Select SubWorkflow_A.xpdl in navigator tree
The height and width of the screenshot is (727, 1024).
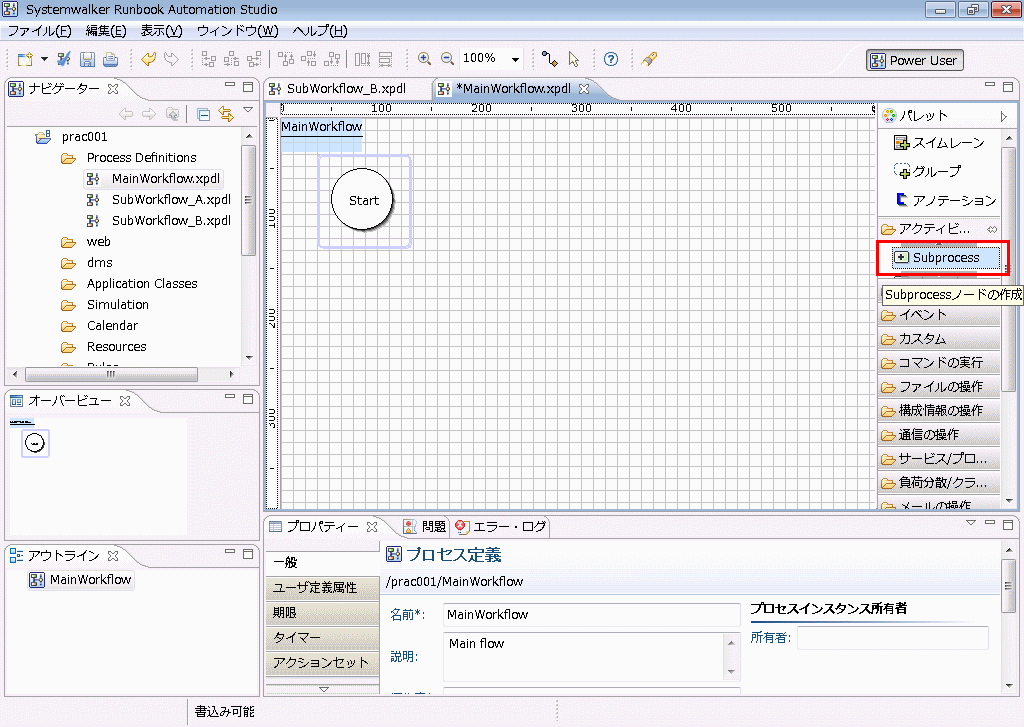click(x=171, y=199)
